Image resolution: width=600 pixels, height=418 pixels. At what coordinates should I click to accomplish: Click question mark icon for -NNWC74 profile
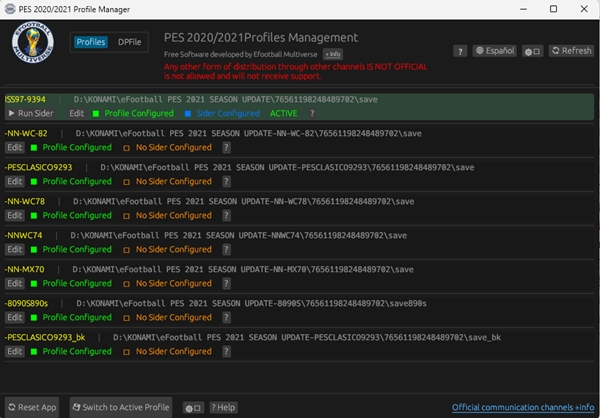(x=226, y=250)
